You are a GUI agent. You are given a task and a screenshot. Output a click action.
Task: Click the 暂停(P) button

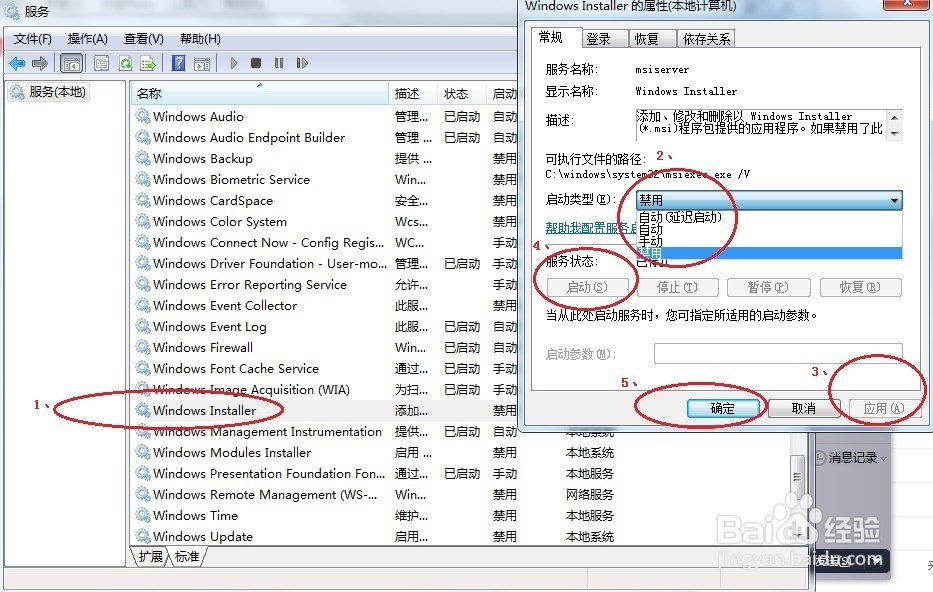coord(768,287)
